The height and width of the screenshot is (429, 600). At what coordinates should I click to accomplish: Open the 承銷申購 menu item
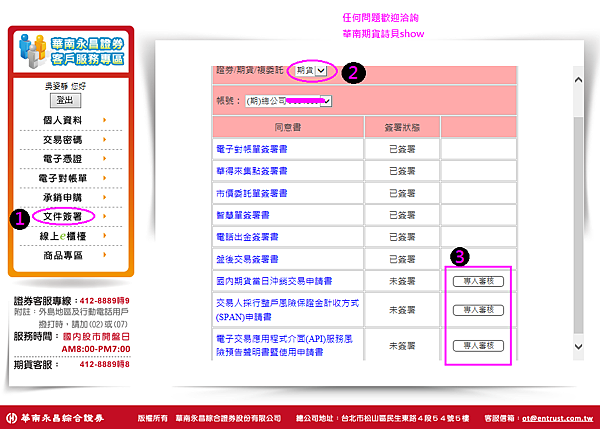(x=62, y=197)
